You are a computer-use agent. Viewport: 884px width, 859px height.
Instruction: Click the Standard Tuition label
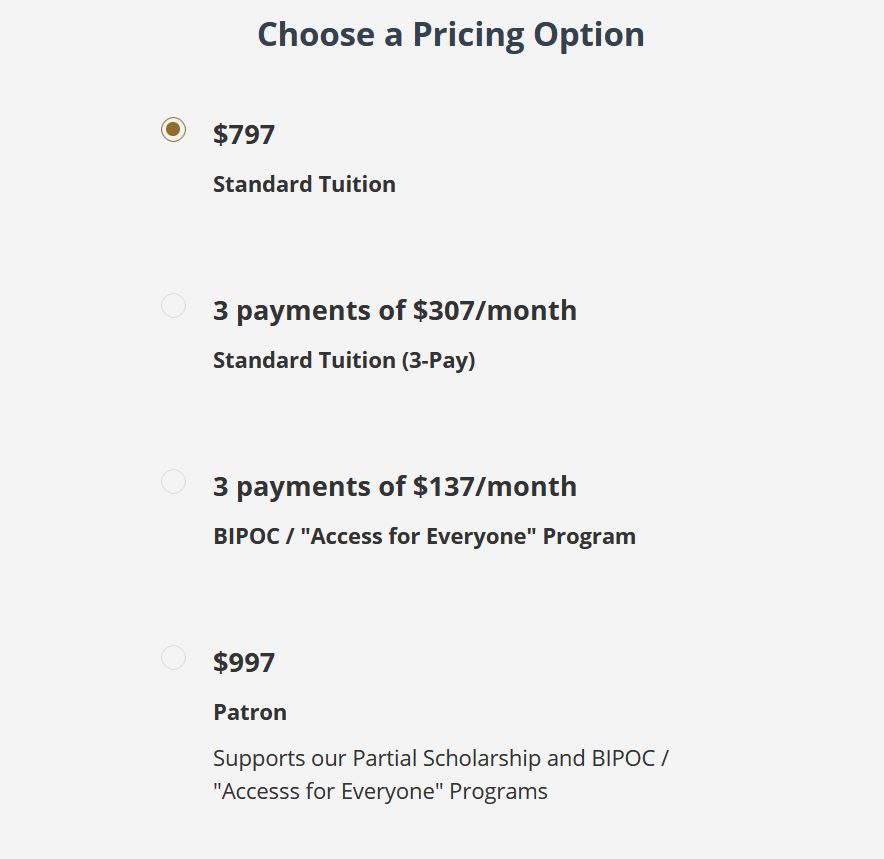click(304, 184)
